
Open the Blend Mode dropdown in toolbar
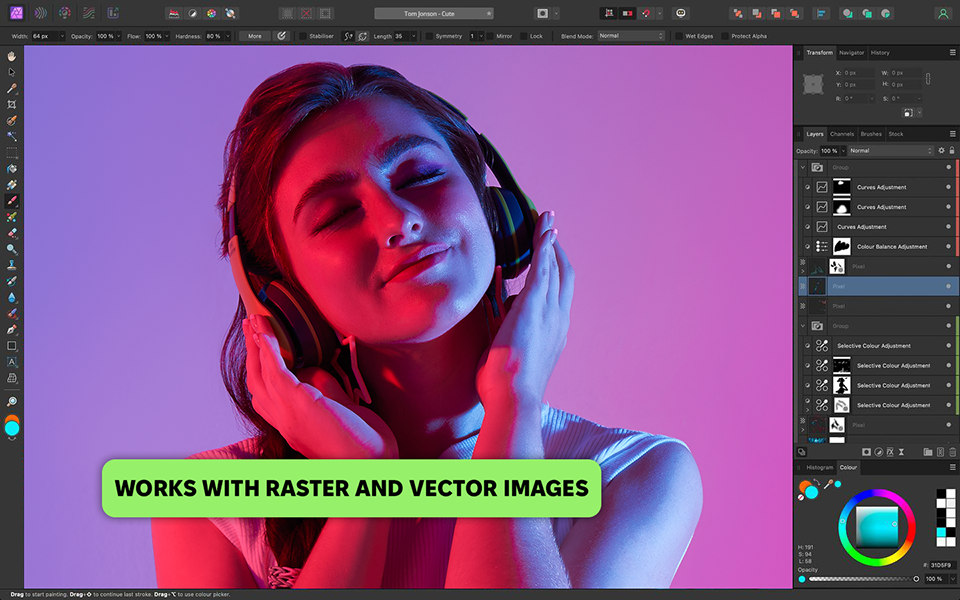point(630,36)
